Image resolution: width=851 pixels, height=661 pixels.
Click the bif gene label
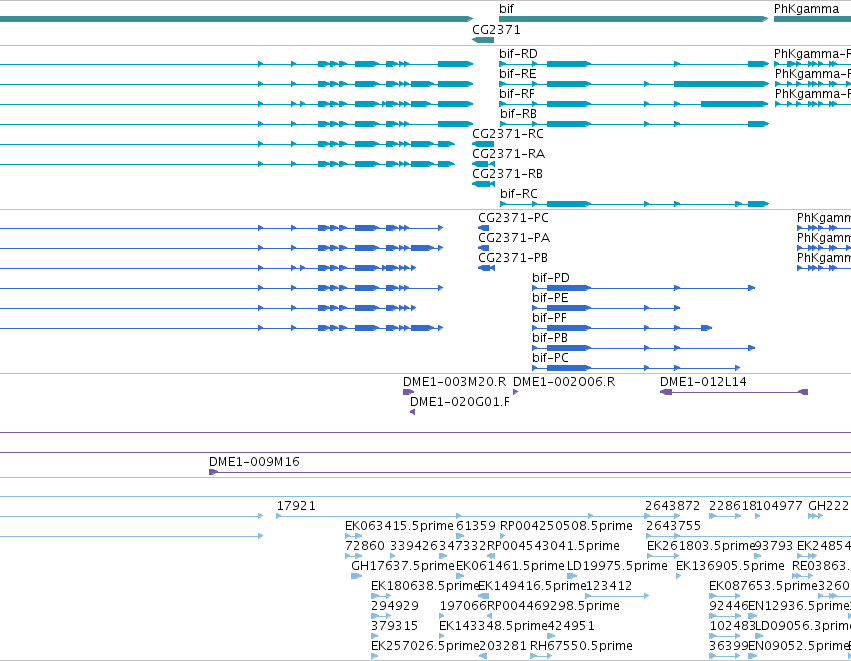(506, 9)
